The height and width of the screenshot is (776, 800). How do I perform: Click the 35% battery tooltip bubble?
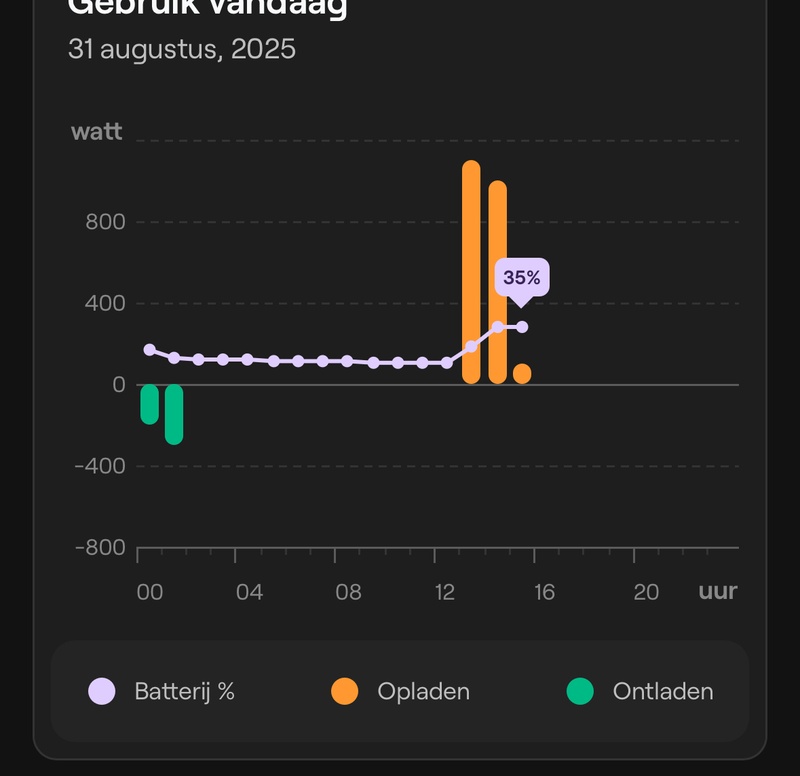click(521, 278)
